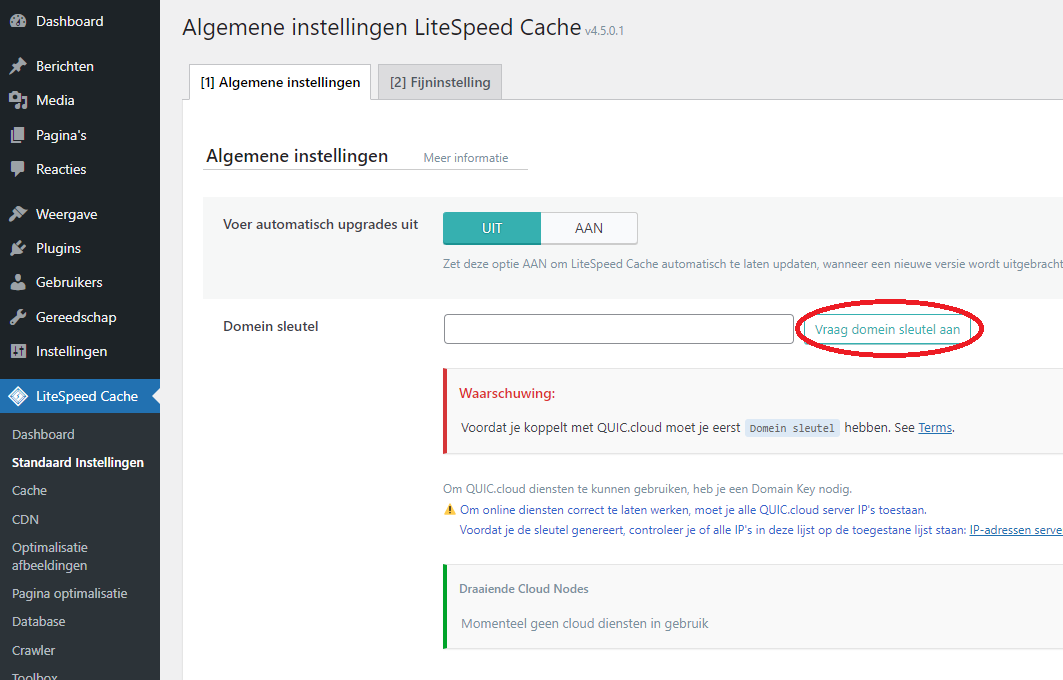This screenshot has height=680, width=1063.
Task: Select the Gebruikers person icon
Action: point(18,282)
